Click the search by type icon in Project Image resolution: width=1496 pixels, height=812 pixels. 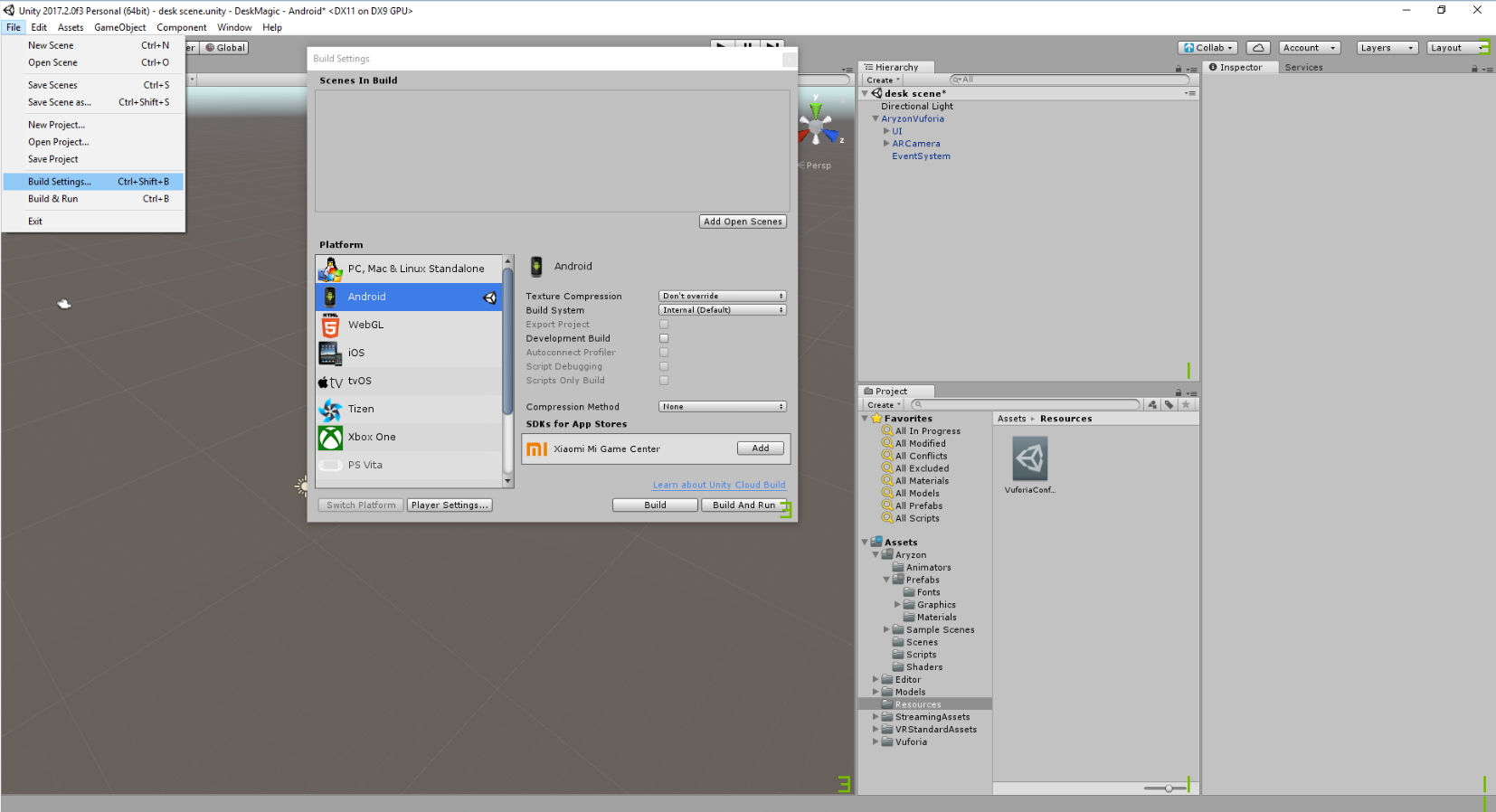(x=1152, y=404)
